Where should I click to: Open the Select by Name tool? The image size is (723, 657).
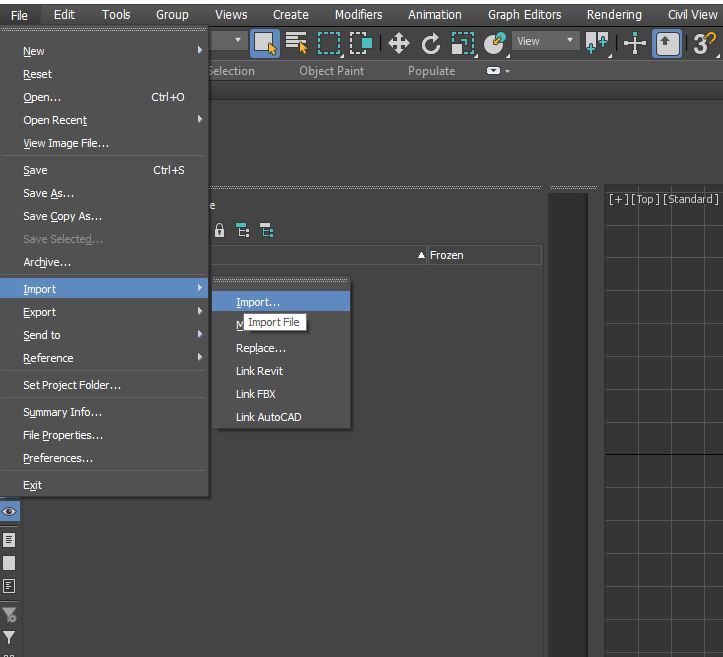click(296, 42)
